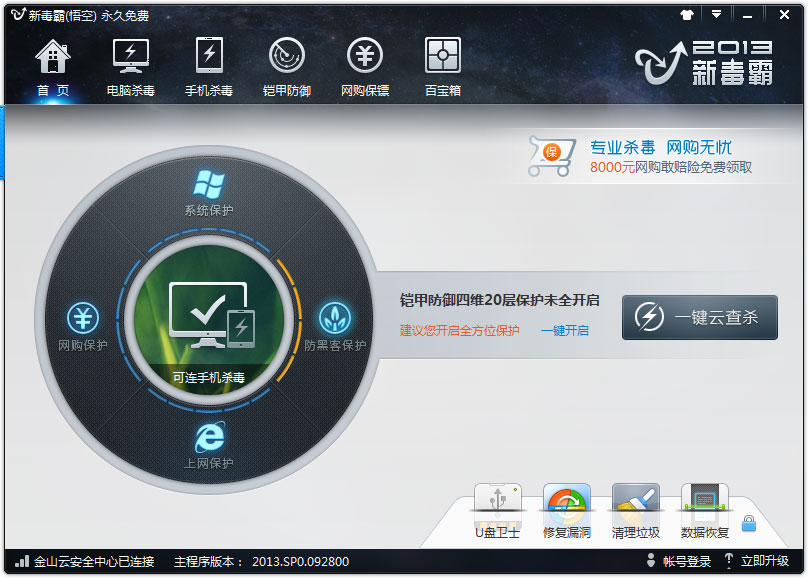This screenshot has height=578, width=808.
Task: Launch the U盘卫士 USB guard tool
Action: [x=497, y=508]
